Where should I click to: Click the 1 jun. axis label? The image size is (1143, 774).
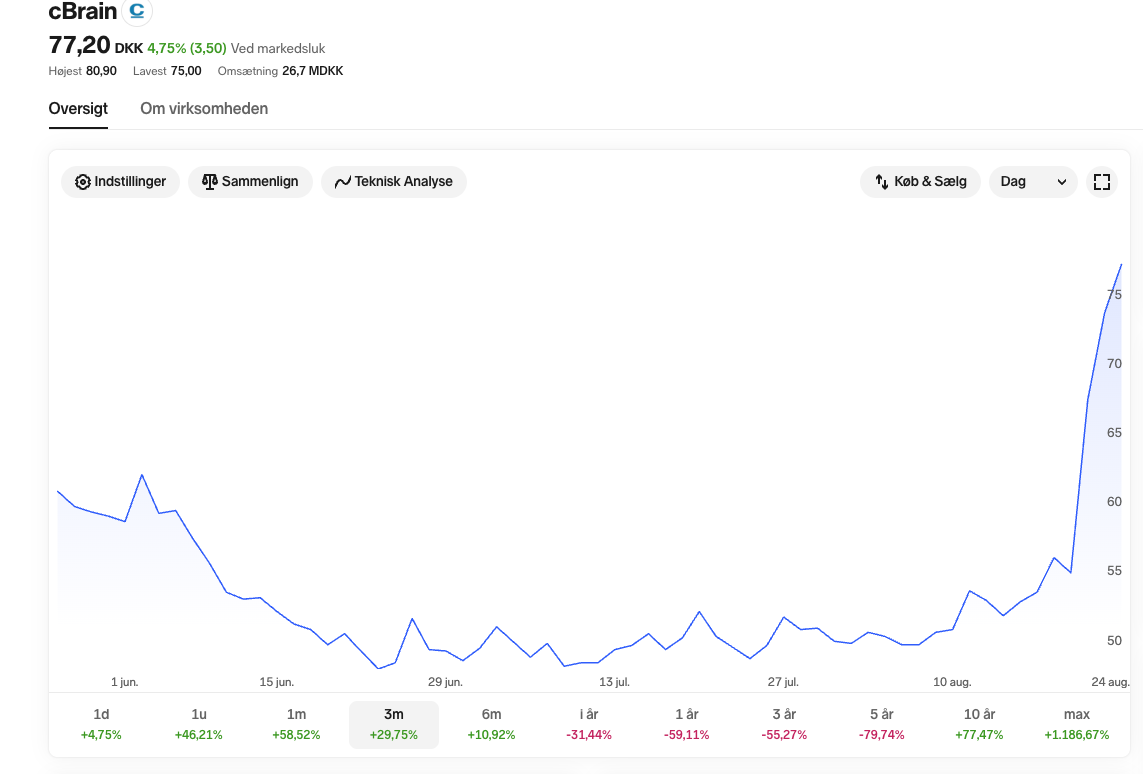pos(125,682)
